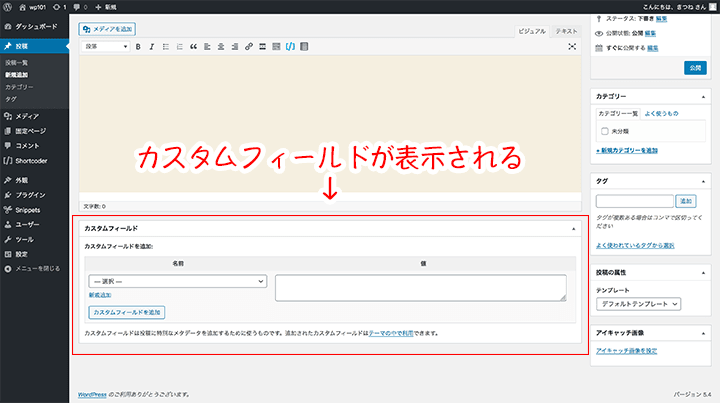Open the ユーザー sidebar menu
720x403 pixels.
coord(34,224)
